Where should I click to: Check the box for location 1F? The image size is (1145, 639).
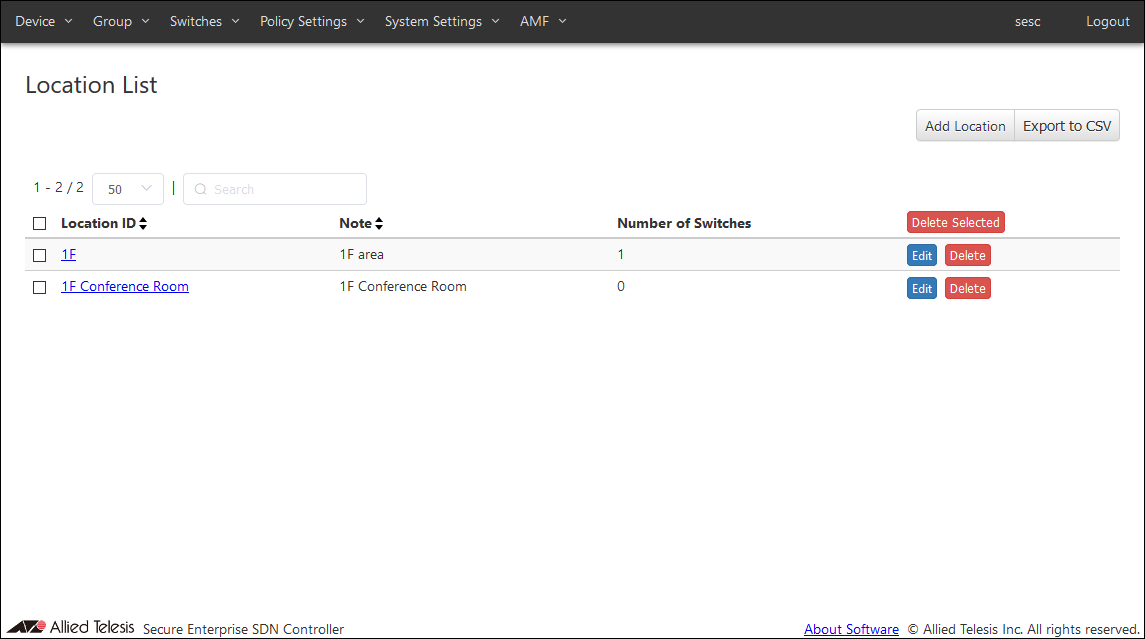[40, 255]
